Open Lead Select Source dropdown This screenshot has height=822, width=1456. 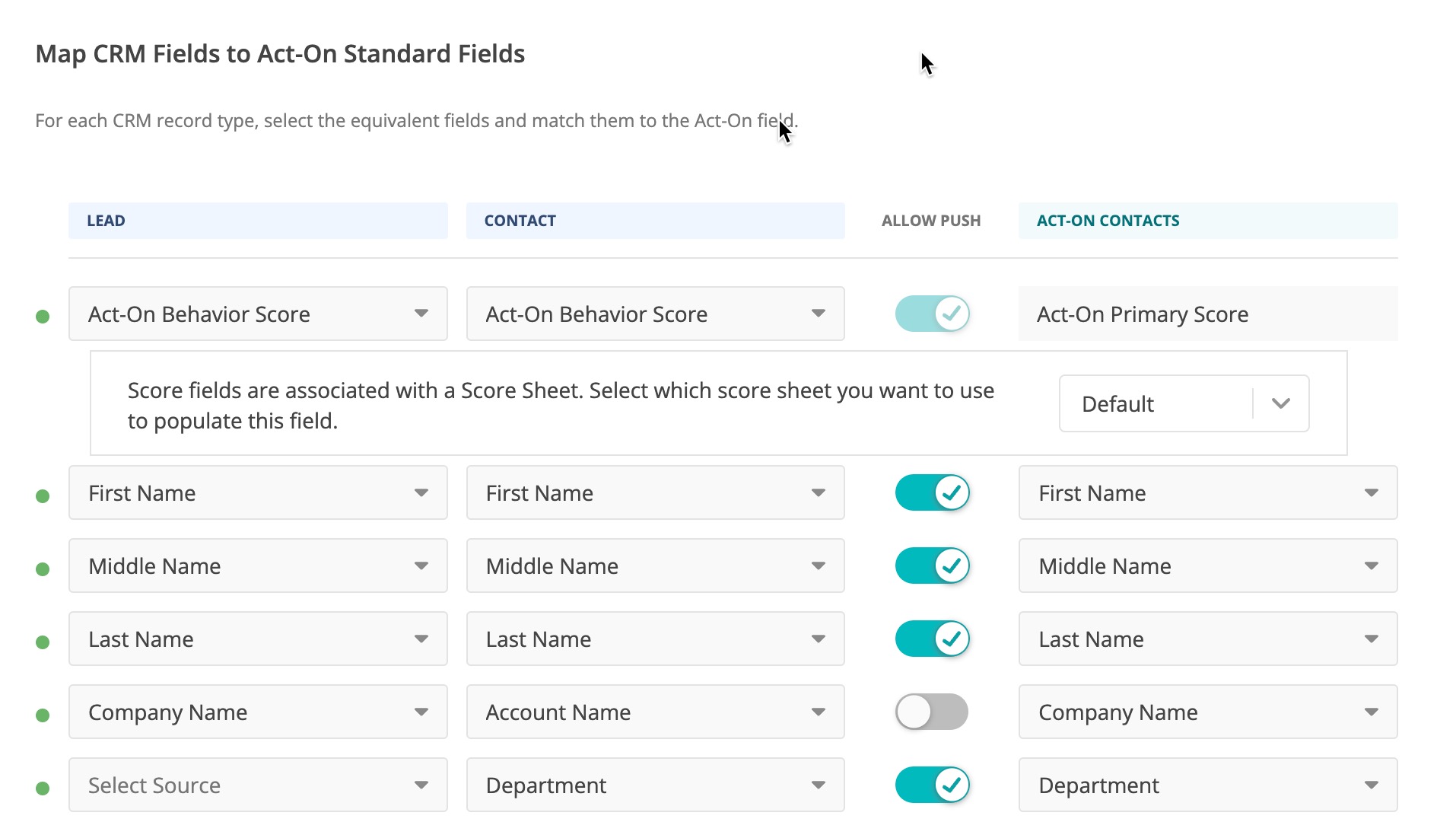[258, 785]
